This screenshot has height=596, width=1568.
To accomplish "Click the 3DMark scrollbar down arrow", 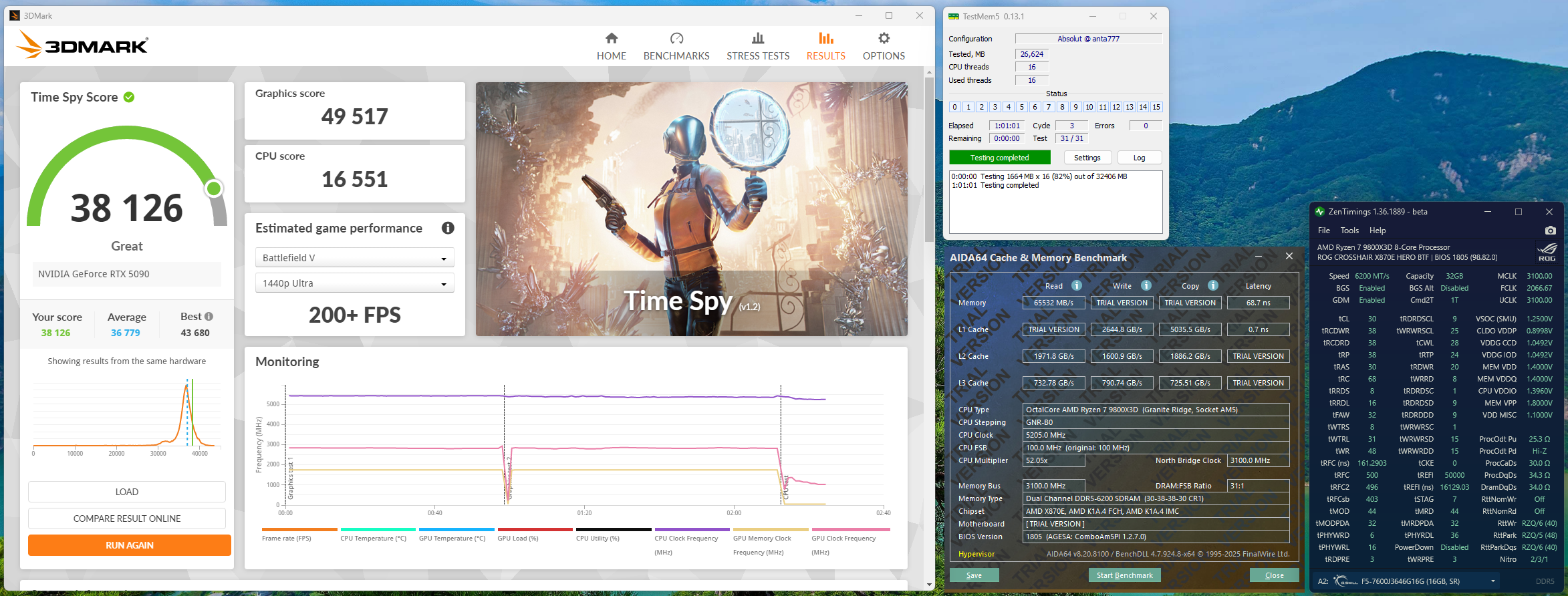I will coord(929,585).
